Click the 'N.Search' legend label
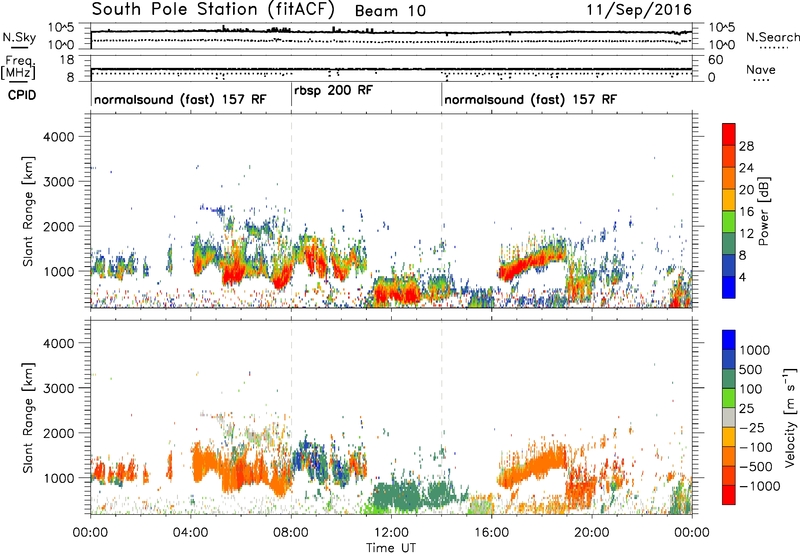 (773, 37)
